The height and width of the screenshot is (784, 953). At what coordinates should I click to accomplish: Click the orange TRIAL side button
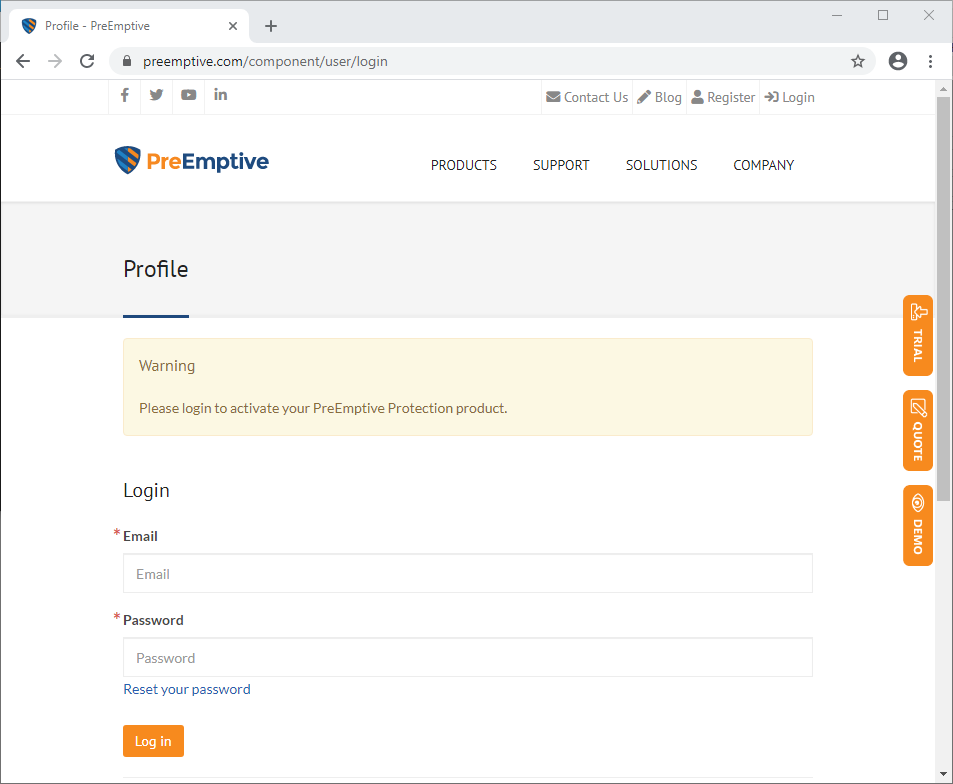pos(918,335)
